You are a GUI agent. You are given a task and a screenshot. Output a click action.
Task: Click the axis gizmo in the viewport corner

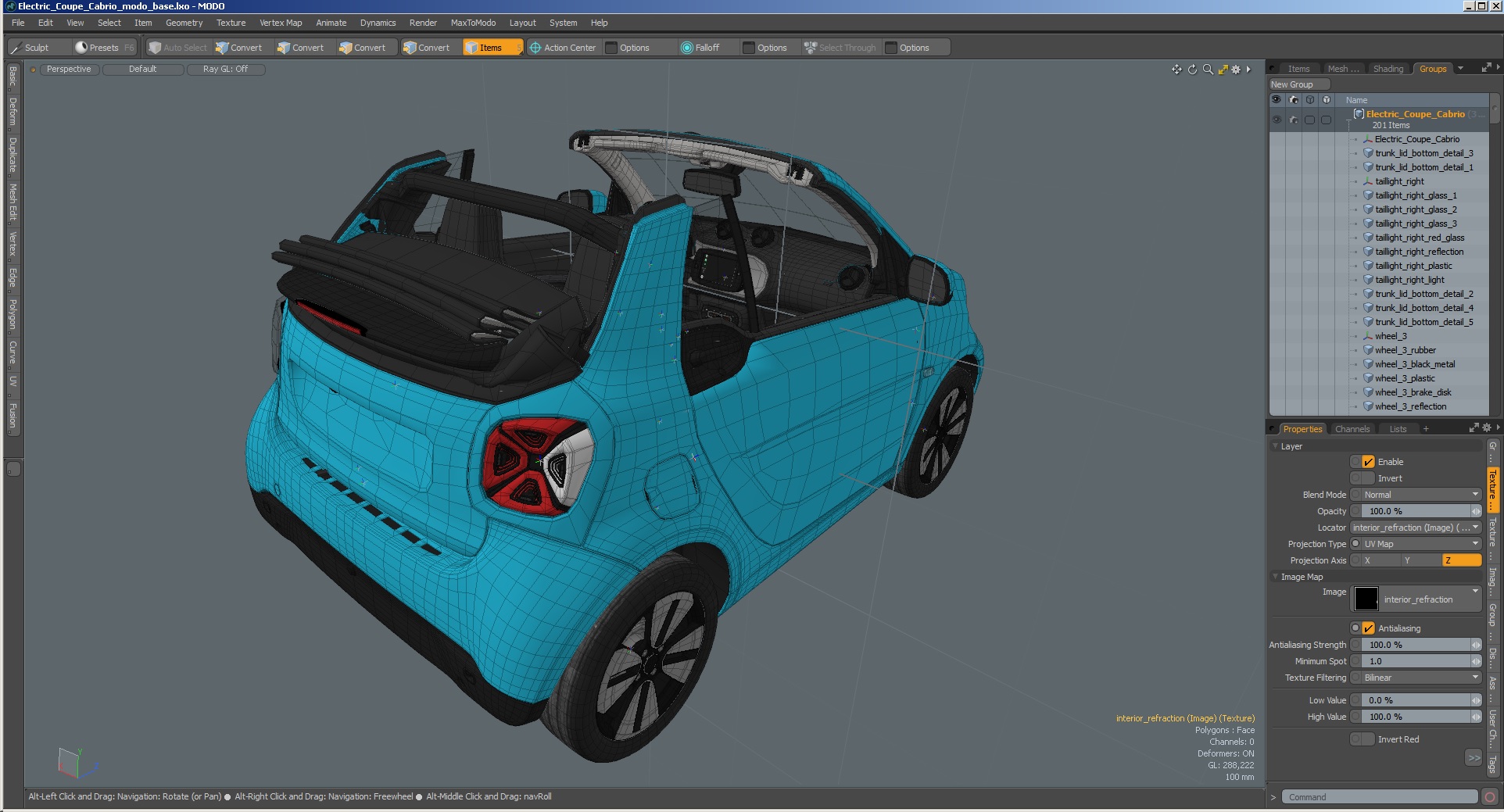(77, 762)
